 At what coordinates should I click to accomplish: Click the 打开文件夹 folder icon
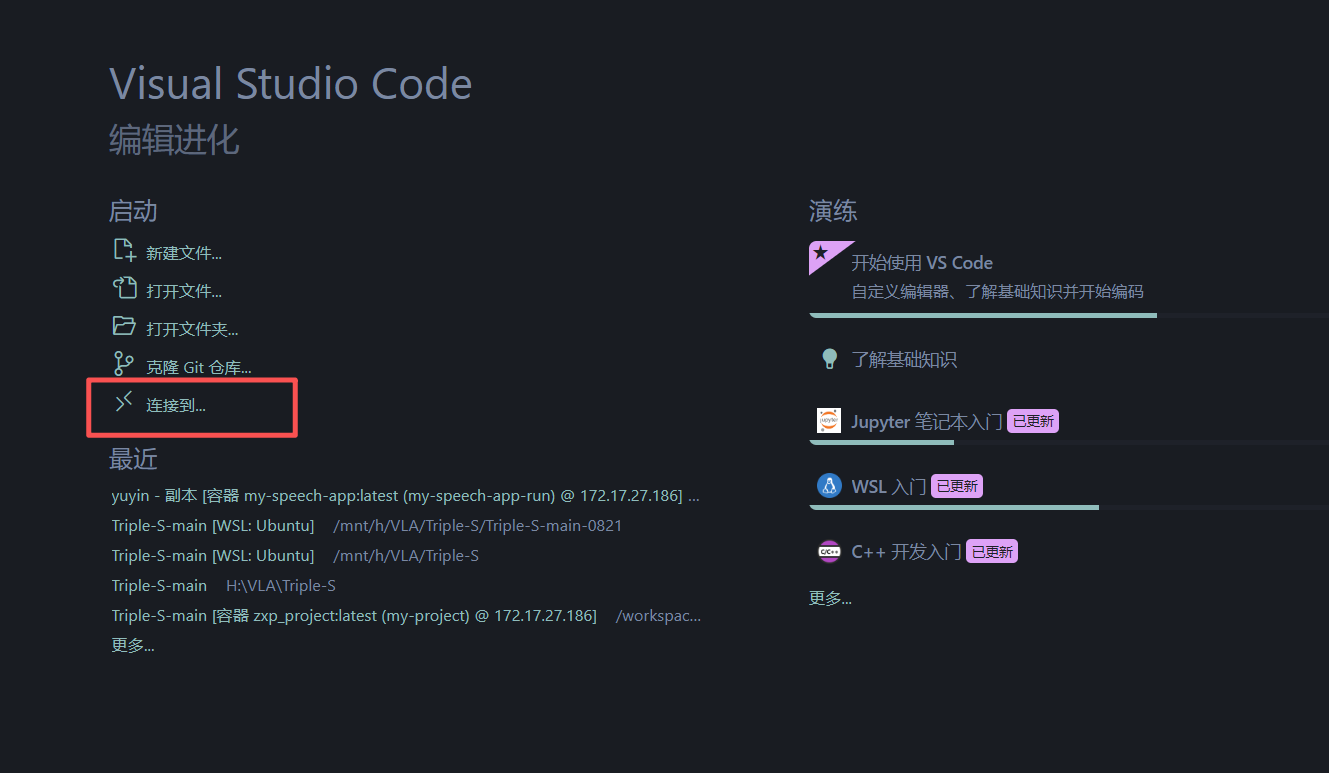point(124,327)
